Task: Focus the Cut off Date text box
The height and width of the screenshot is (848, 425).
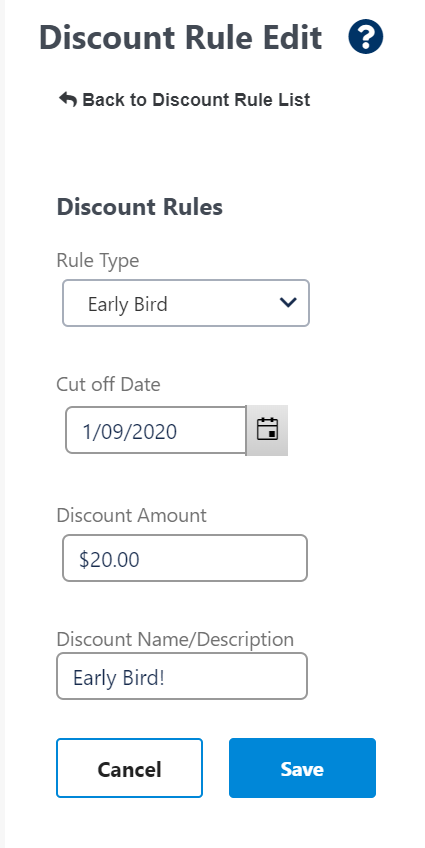Action: click(156, 430)
